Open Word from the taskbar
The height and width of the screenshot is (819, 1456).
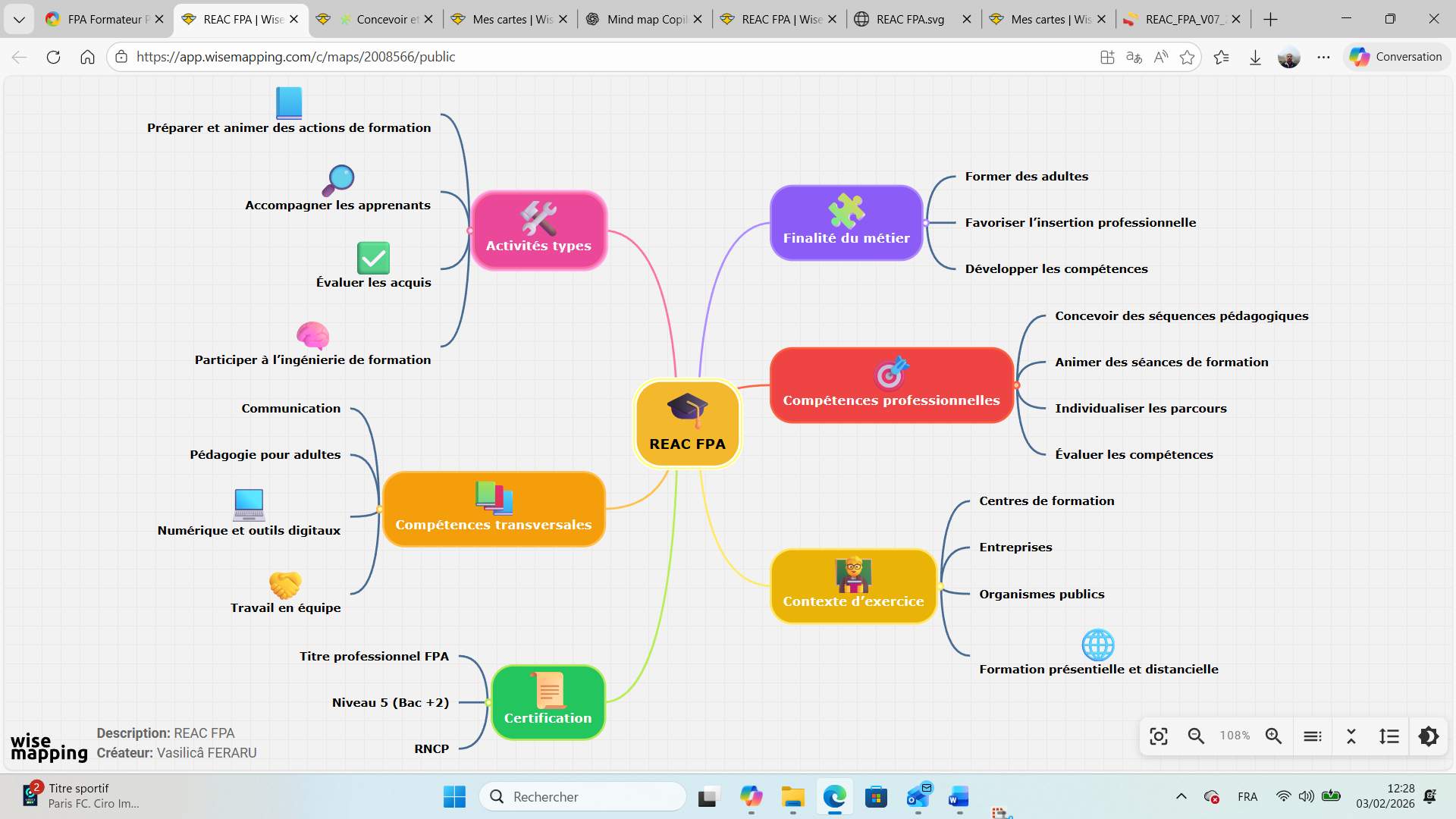click(x=959, y=797)
